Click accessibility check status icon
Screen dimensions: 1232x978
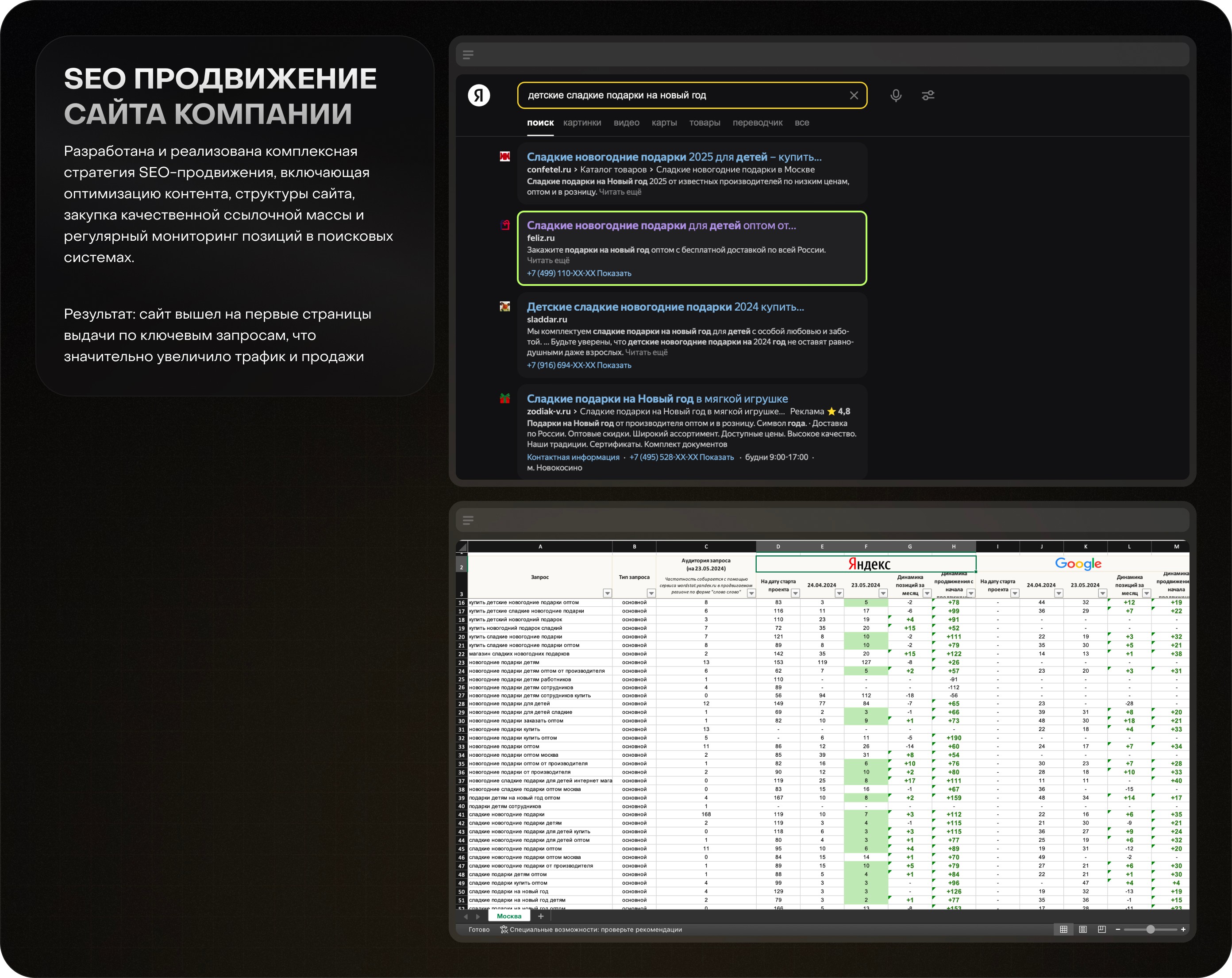point(504,929)
